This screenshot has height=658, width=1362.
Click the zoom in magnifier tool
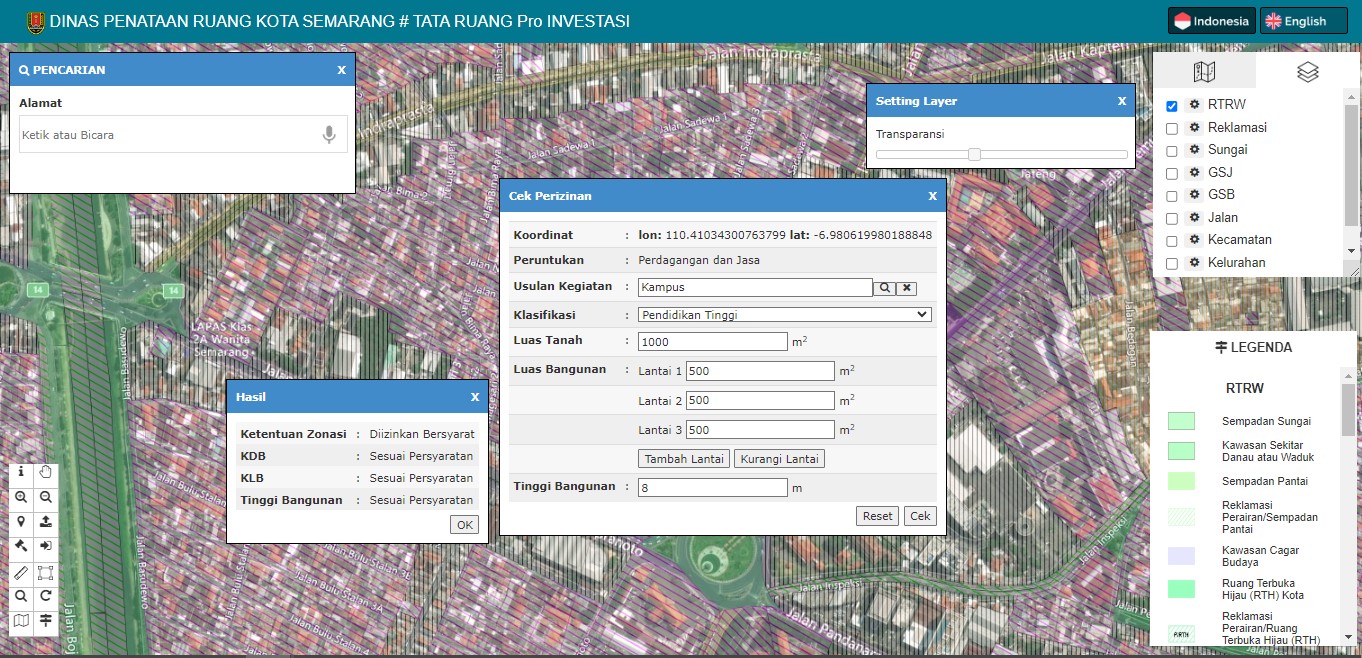tap(21, 497)
